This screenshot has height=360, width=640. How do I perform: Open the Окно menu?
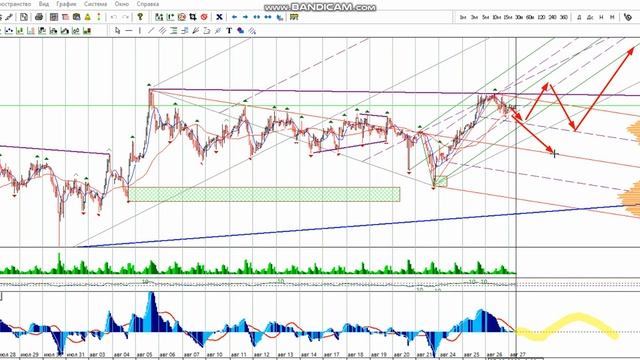122,4
